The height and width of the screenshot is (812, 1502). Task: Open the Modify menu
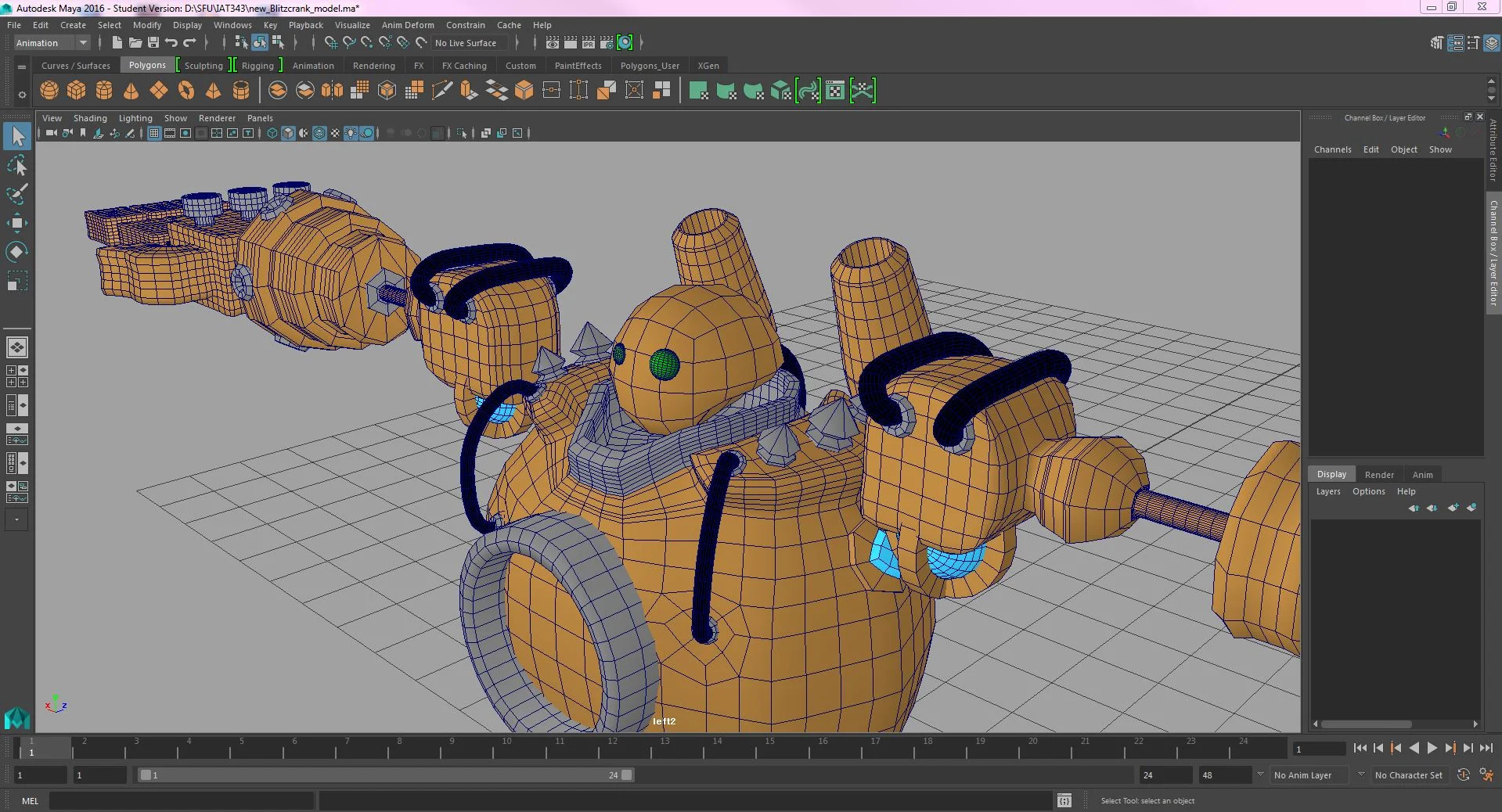pos(147,25)
